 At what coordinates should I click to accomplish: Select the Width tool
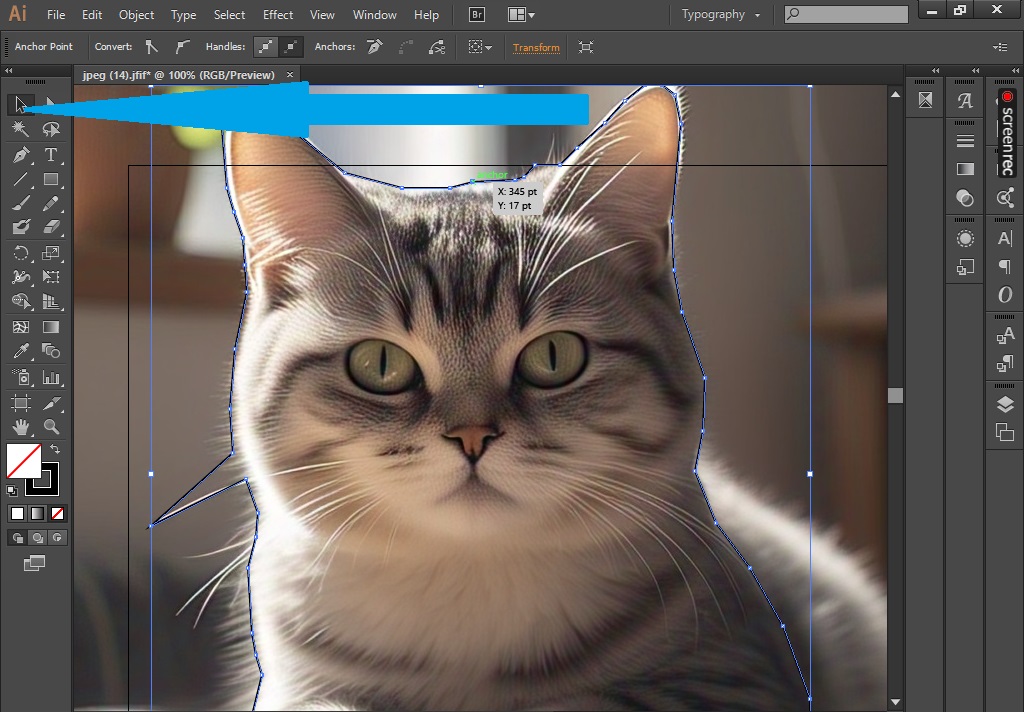pyautogui.click(x=20, y=277)
